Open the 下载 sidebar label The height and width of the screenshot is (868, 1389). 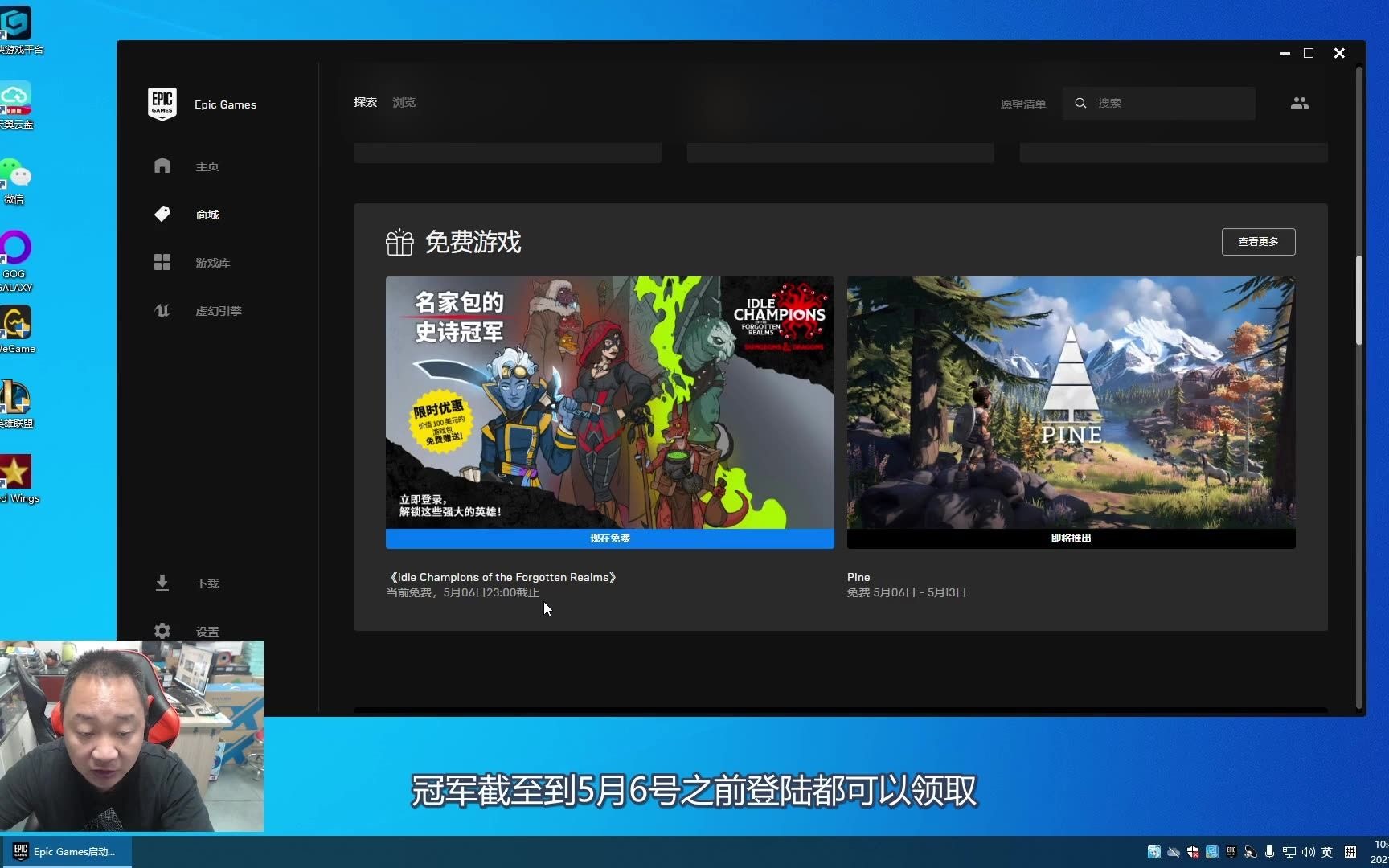point(207,583)
